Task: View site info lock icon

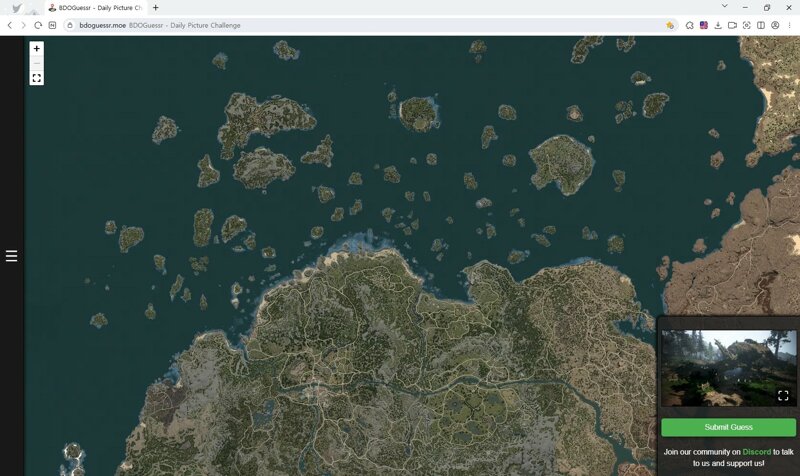Action: tap(70, 25)
